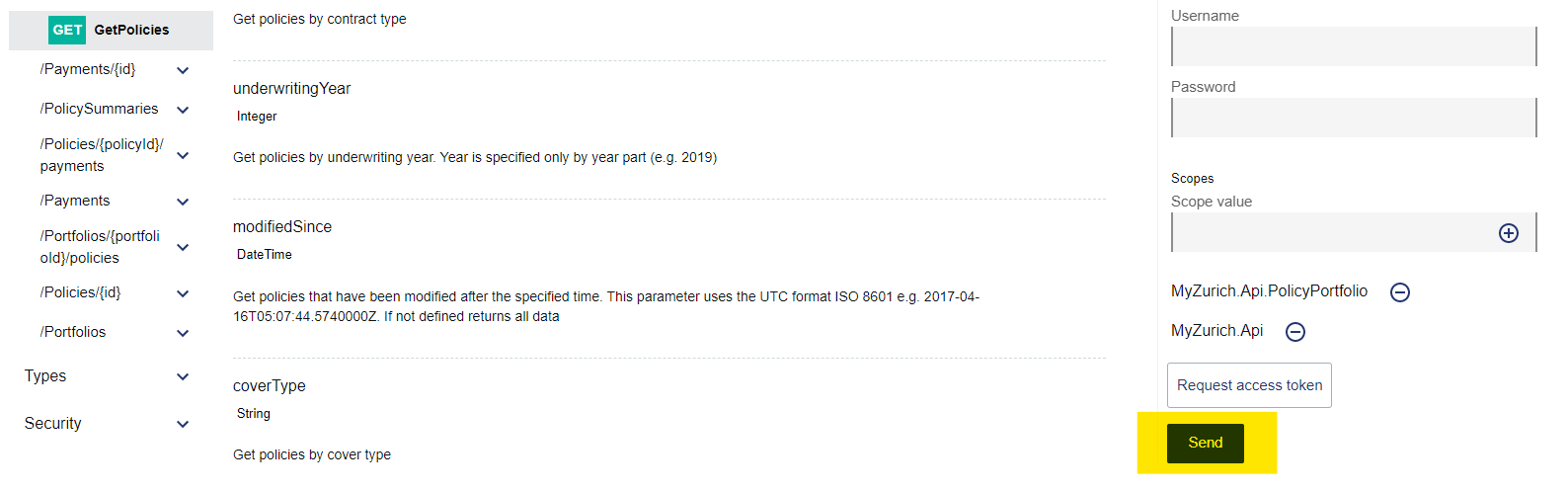Open the Security navigation section
The width and height of the screenshot is (1568, 492).
(53, 424)
